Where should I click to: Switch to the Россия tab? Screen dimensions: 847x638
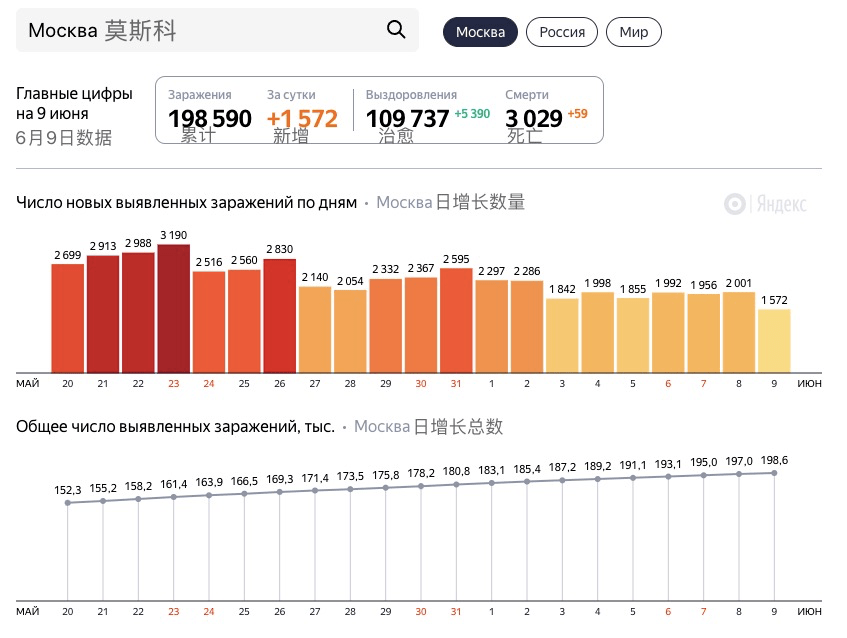(562, 32)
